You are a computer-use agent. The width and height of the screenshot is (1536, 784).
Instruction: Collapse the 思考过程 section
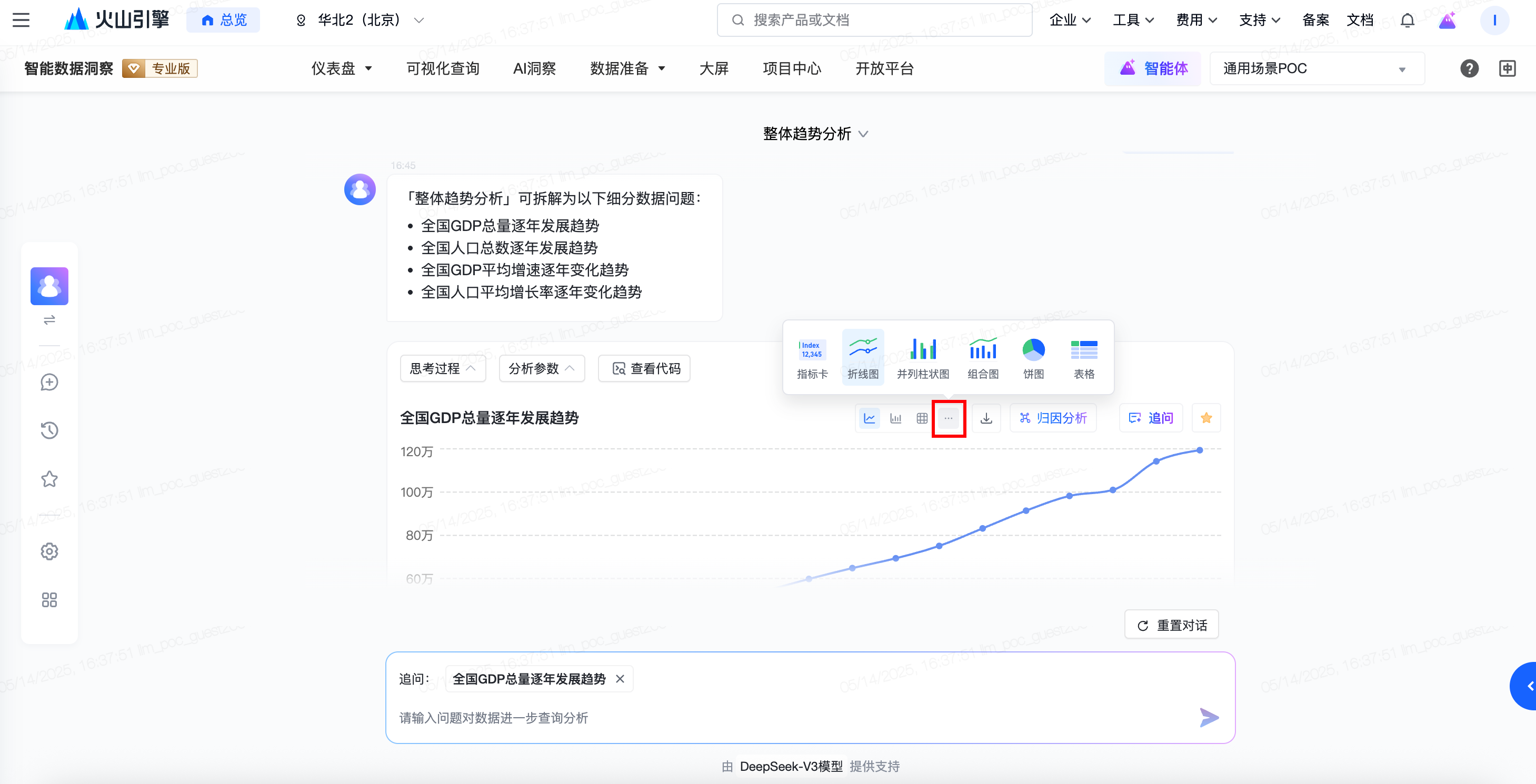(443, 368)
